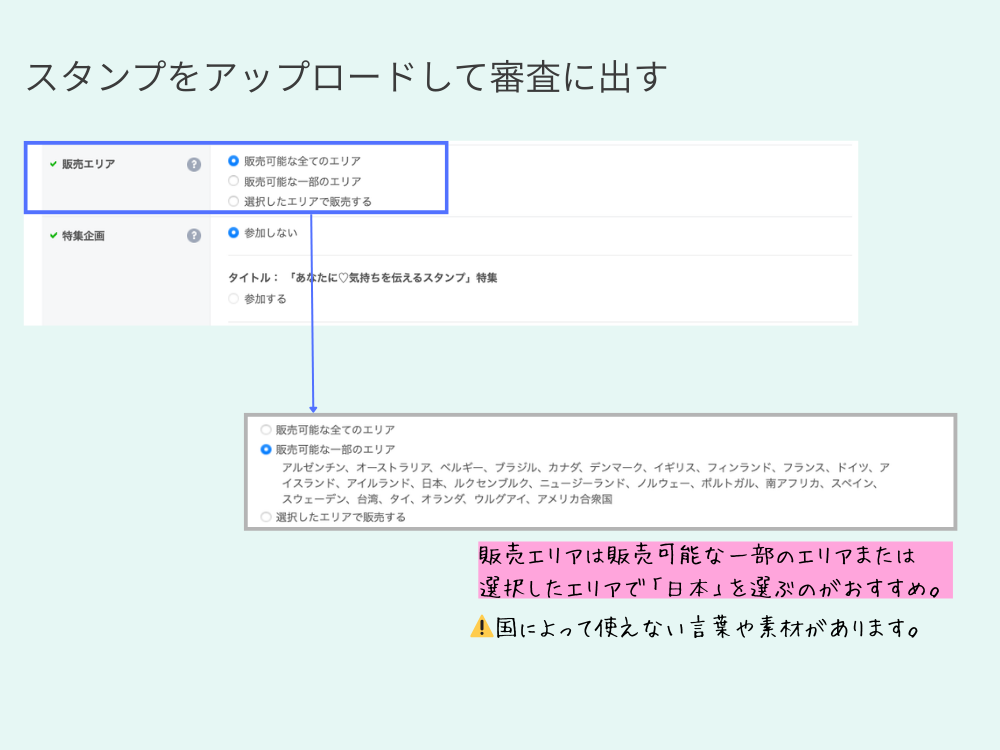Choose the 参加する radio option
This screenshot has height=750, width=1000.
click(234, 298)
